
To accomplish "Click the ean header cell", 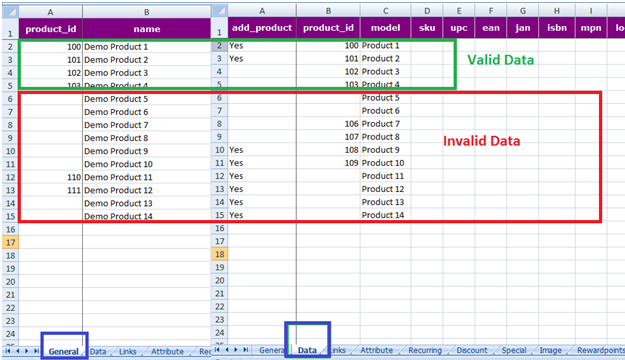I will point(491,28).
